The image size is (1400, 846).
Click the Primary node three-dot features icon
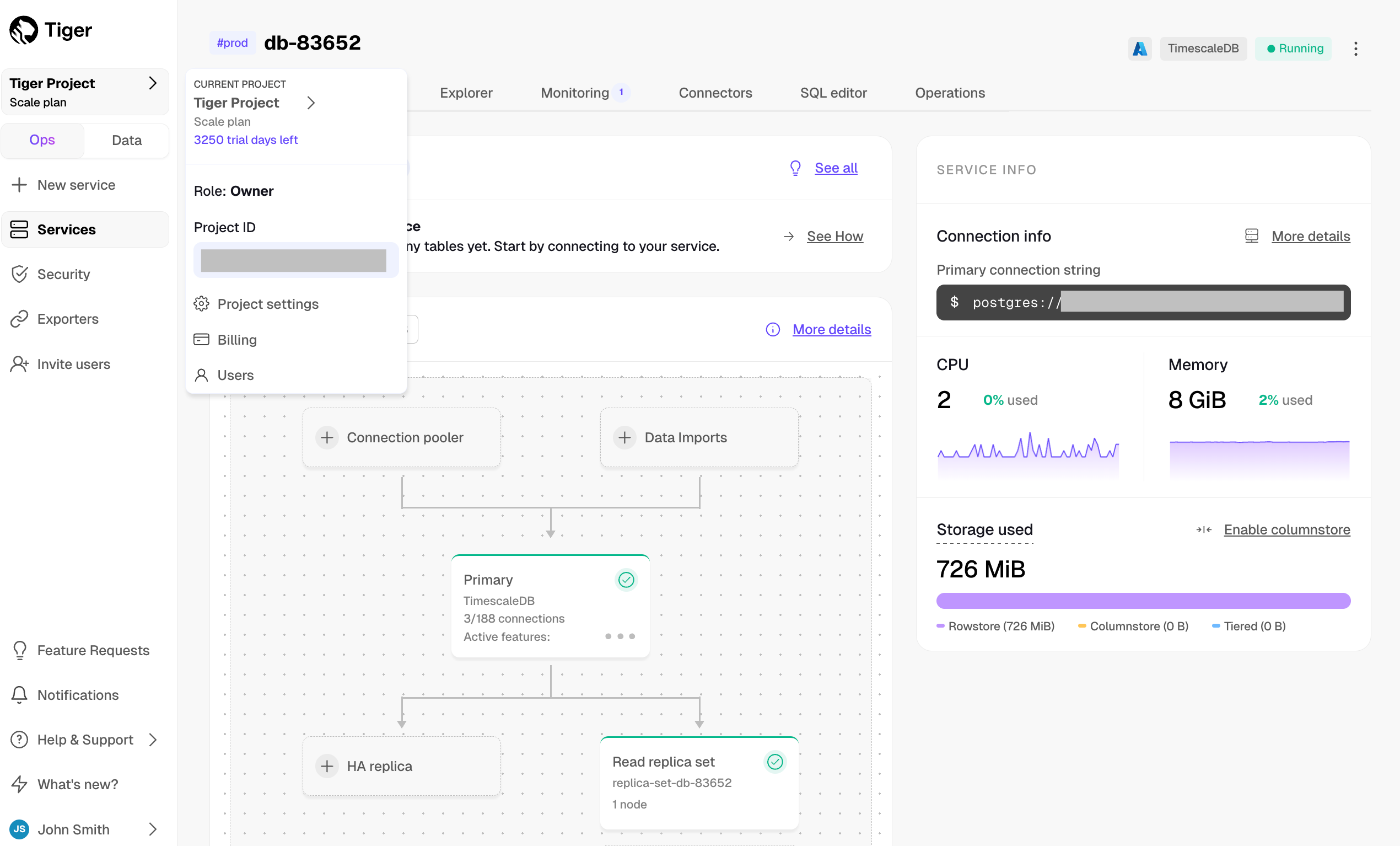[x=620, y=636]
